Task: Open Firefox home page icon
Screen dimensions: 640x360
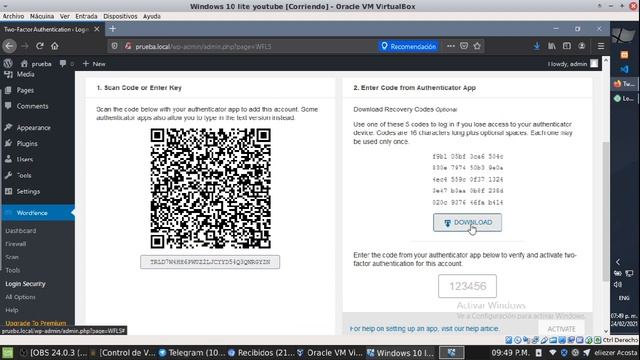Action: tap(55, 46)
